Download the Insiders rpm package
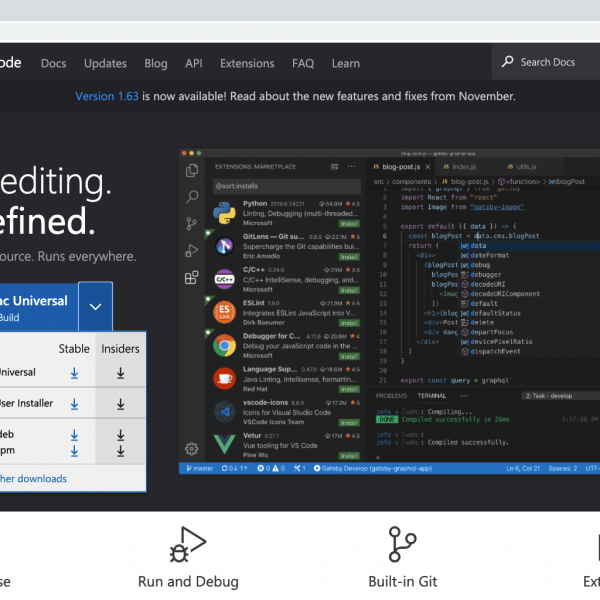The width and height of the screenshot is (600, 600). point(120,450)
